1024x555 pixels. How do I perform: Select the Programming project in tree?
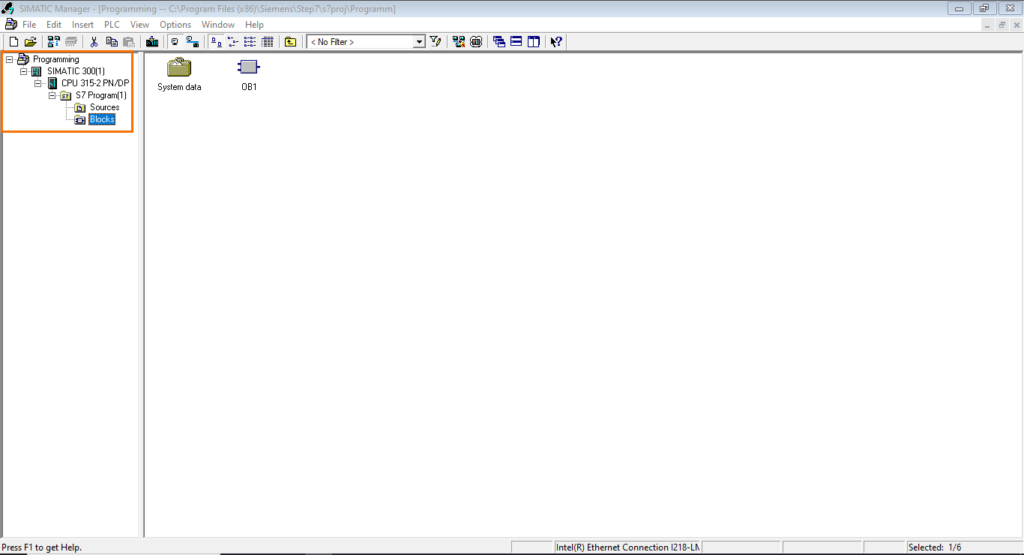pos(56,59)
